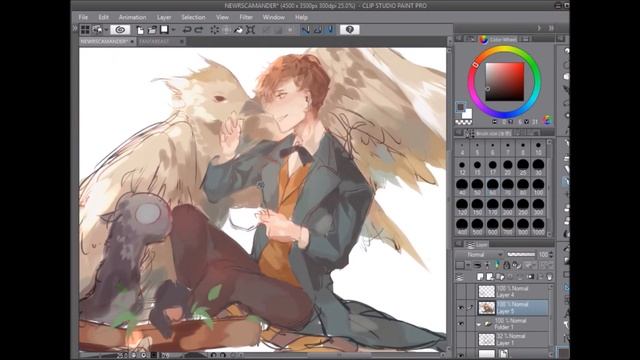Select the transparent color checker swatch
The height and width of the screenshot is (360, 640).
pyautogui.click(x=464, y=122)
